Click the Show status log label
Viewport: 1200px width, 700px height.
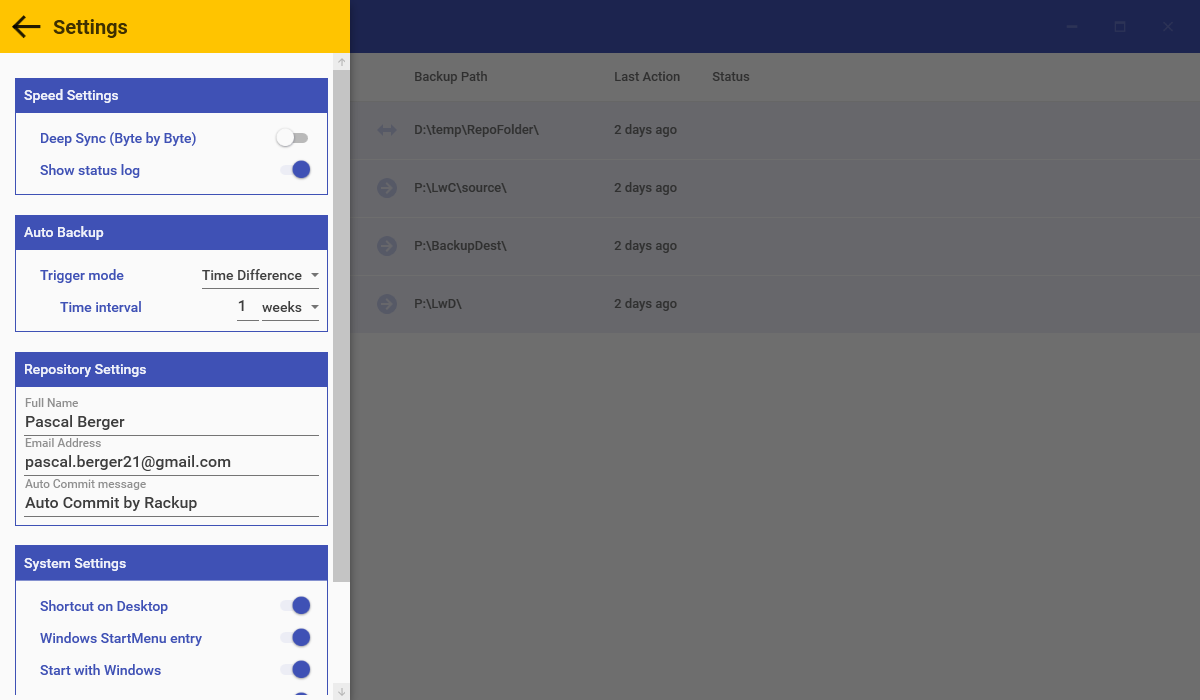point(90,171)
